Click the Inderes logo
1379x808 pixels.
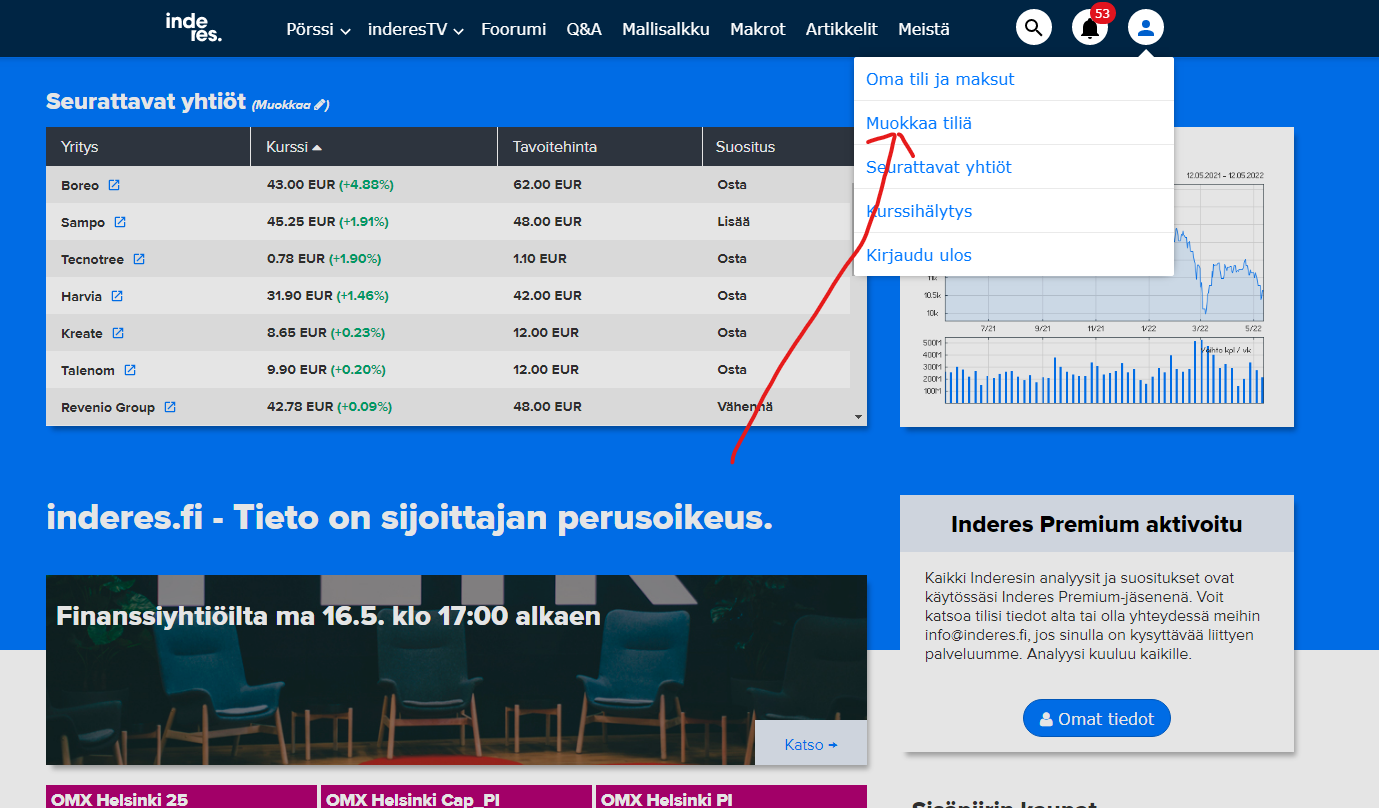[194, 27]
